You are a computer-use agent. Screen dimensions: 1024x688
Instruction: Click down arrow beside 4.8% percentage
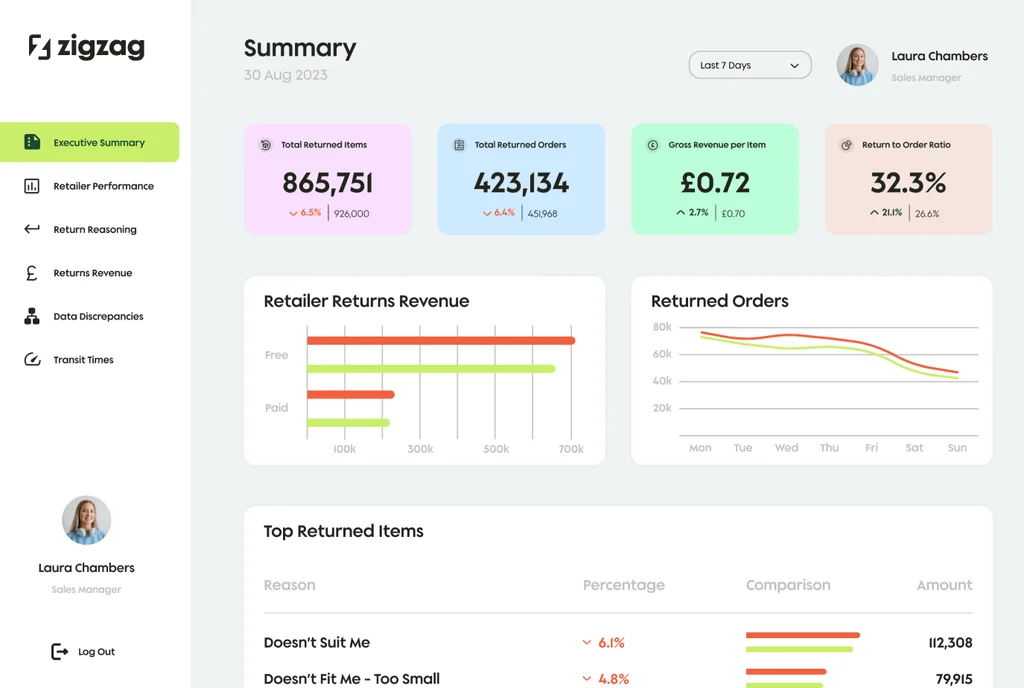tap(586, 679)
